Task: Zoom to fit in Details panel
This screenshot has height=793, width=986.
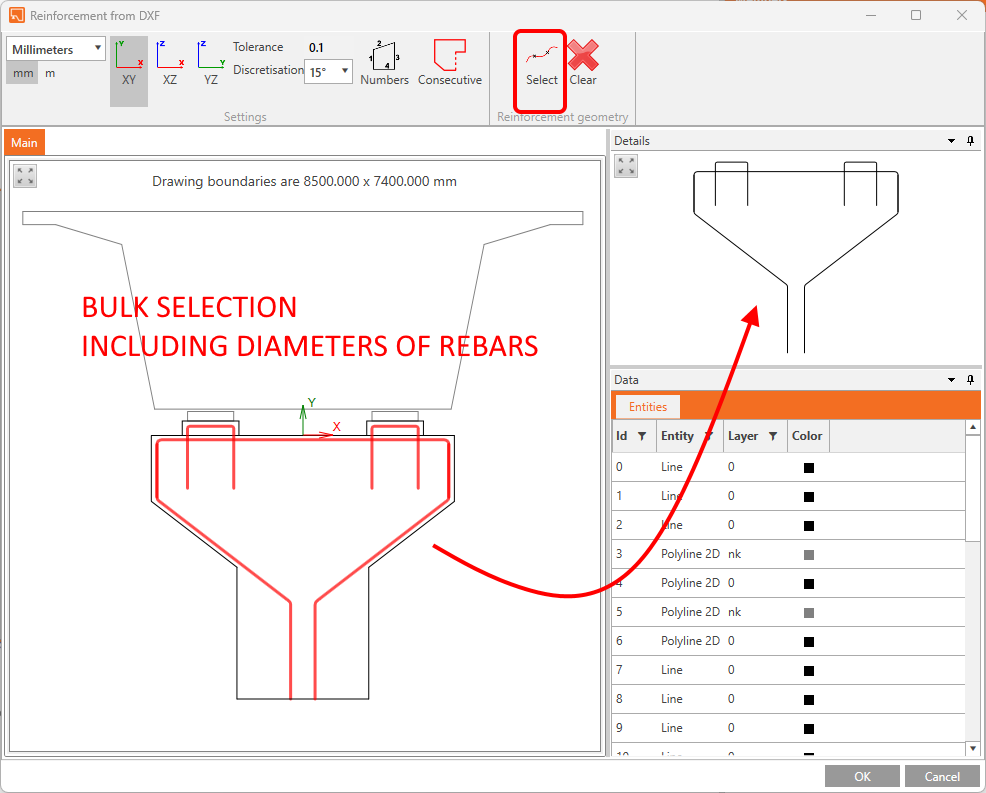Action: pos(626,166)
